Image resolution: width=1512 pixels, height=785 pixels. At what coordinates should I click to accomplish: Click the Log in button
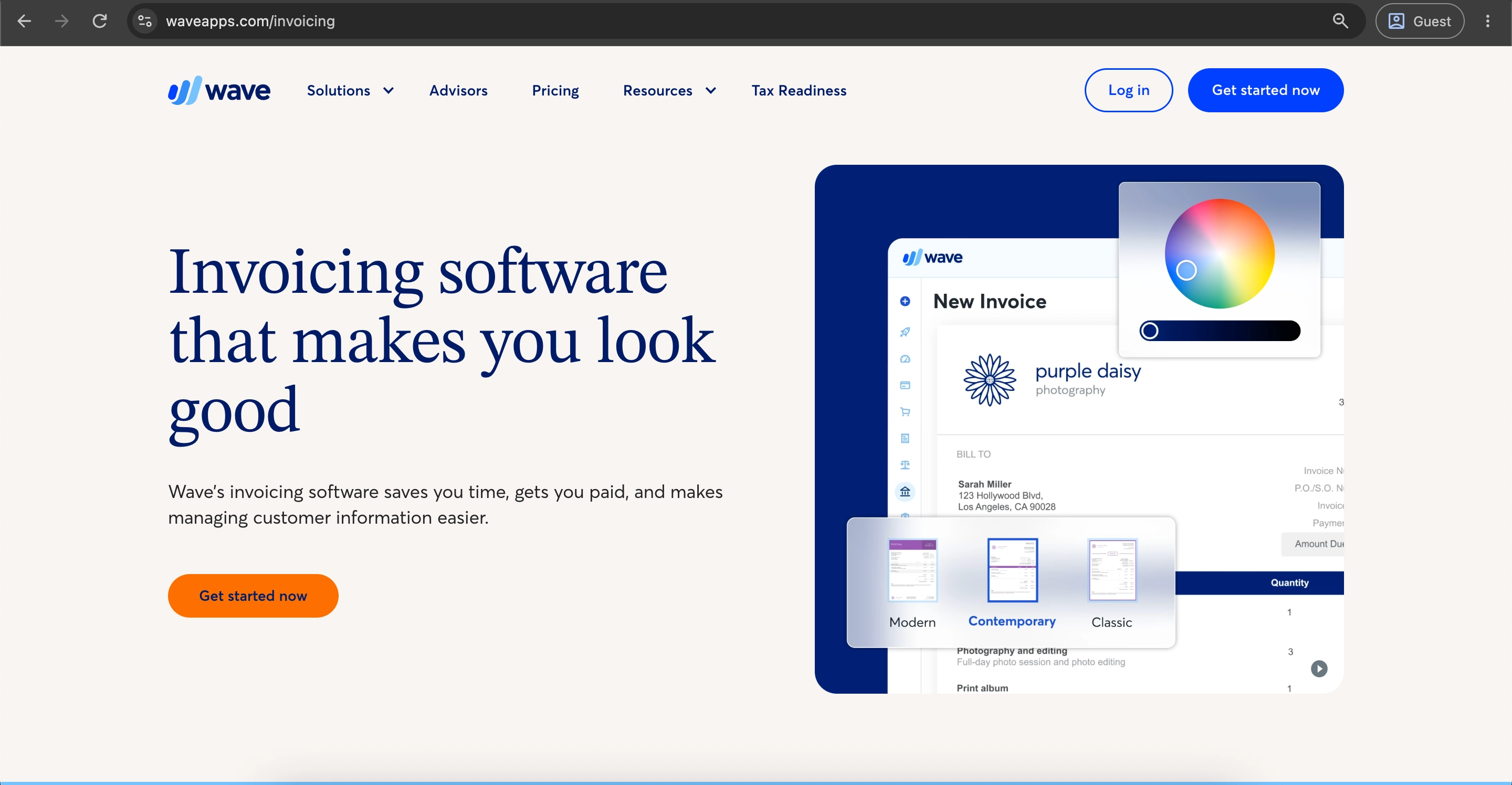(x=1128, y=90)
